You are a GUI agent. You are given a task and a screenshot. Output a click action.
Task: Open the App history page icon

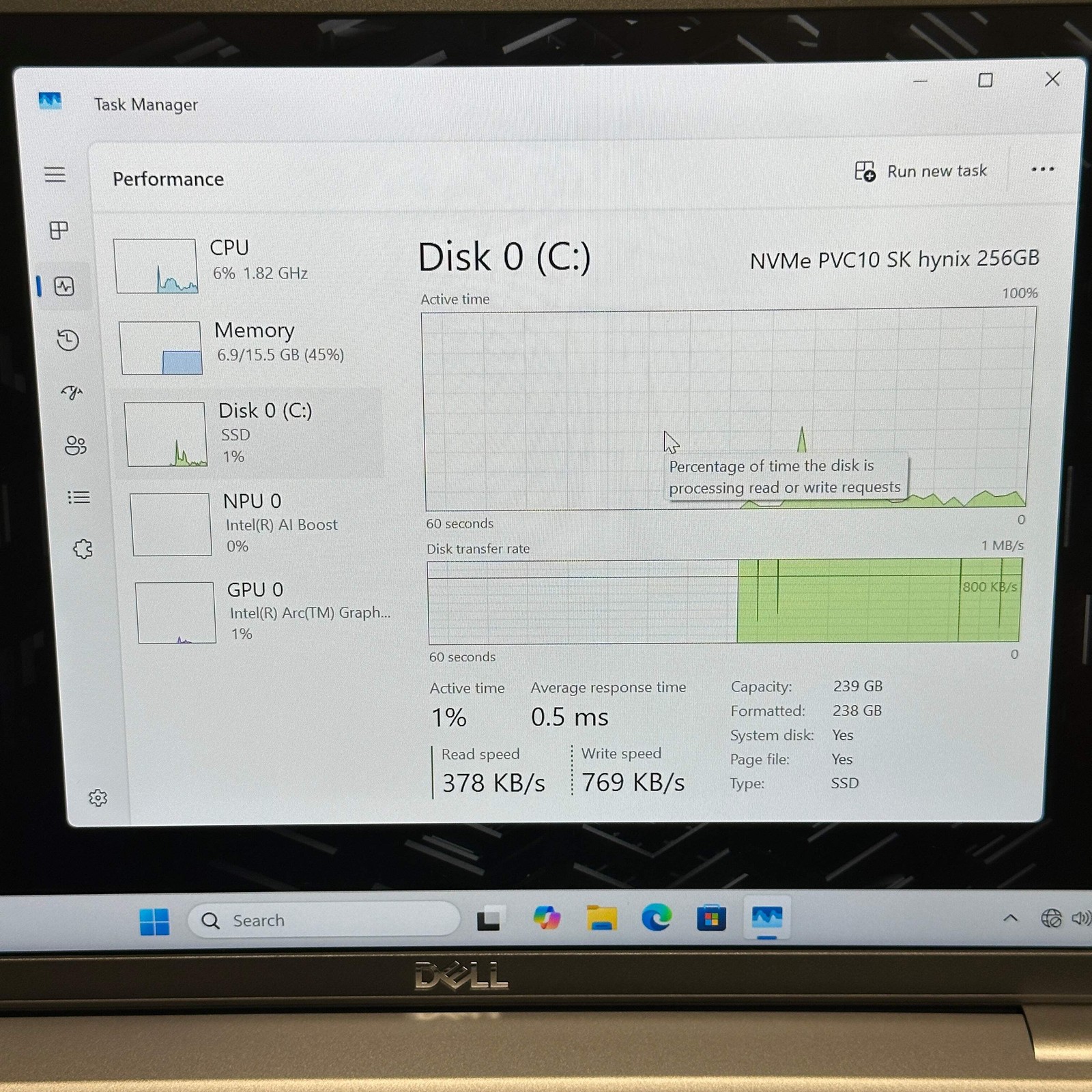tap(68, 340)
